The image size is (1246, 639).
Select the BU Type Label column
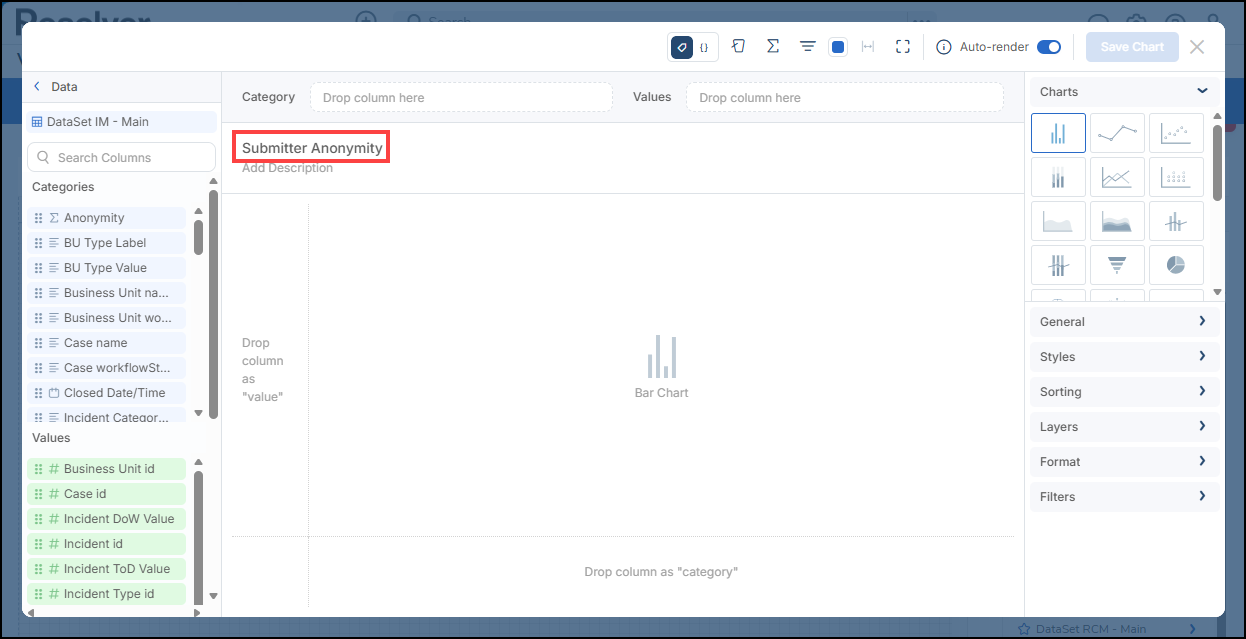106,243
